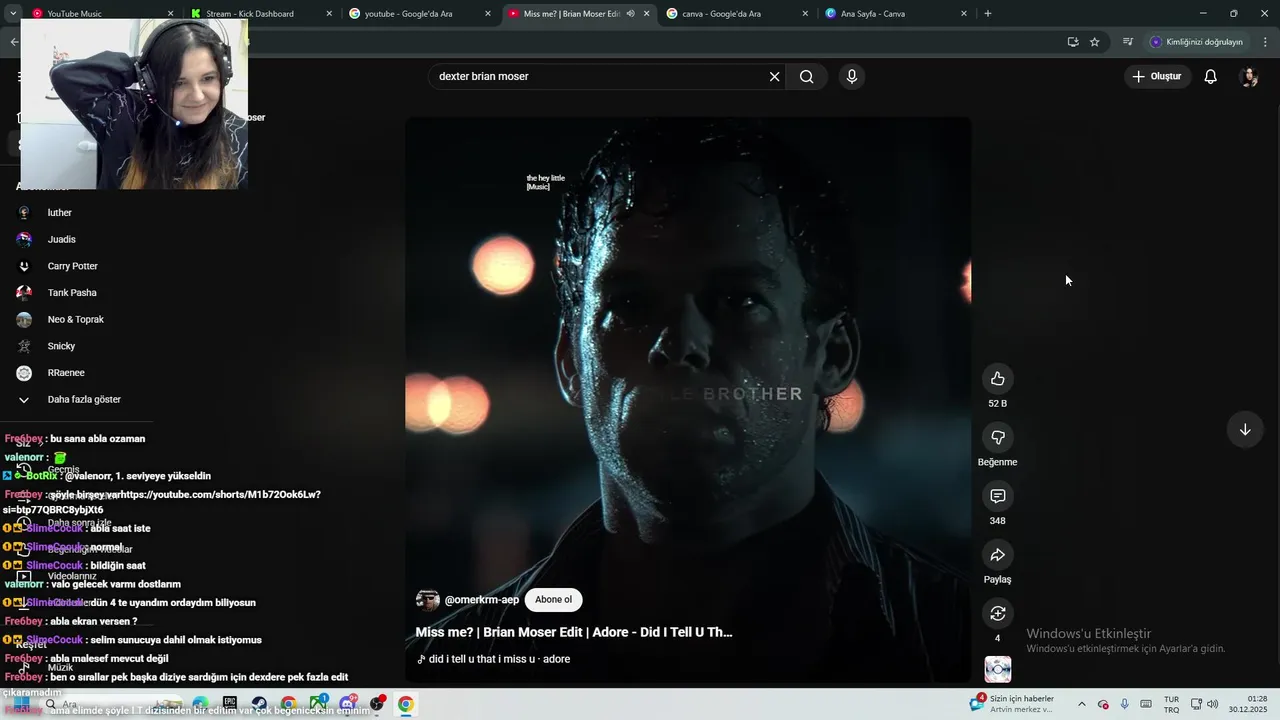This screenshot has height=720, width=1280.
Task: Open @omerkrm-aep channel link
Action: 481,600
